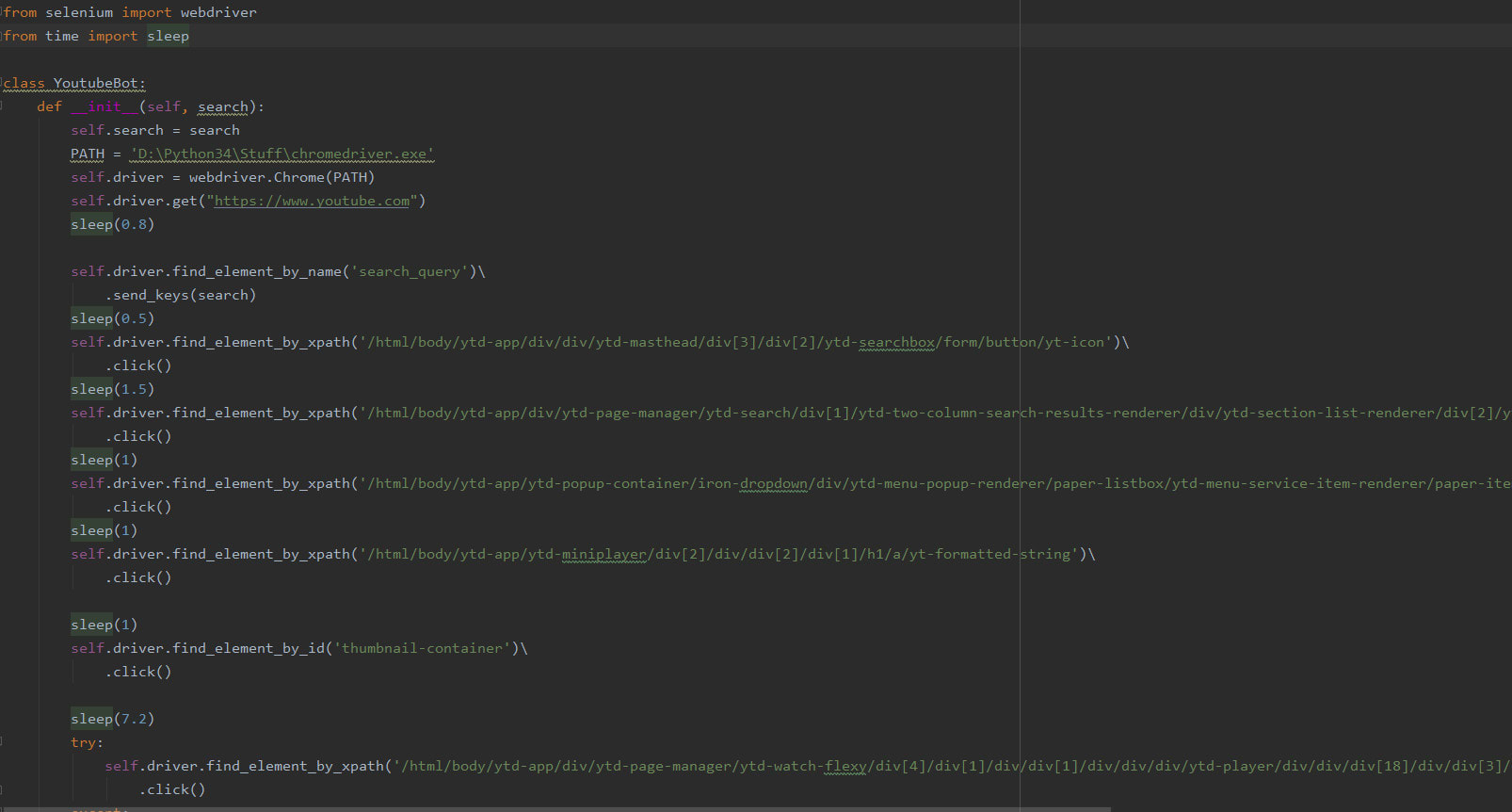
Task: Click the xpath string containing 'iron-dropdown'
Action: 935,483
